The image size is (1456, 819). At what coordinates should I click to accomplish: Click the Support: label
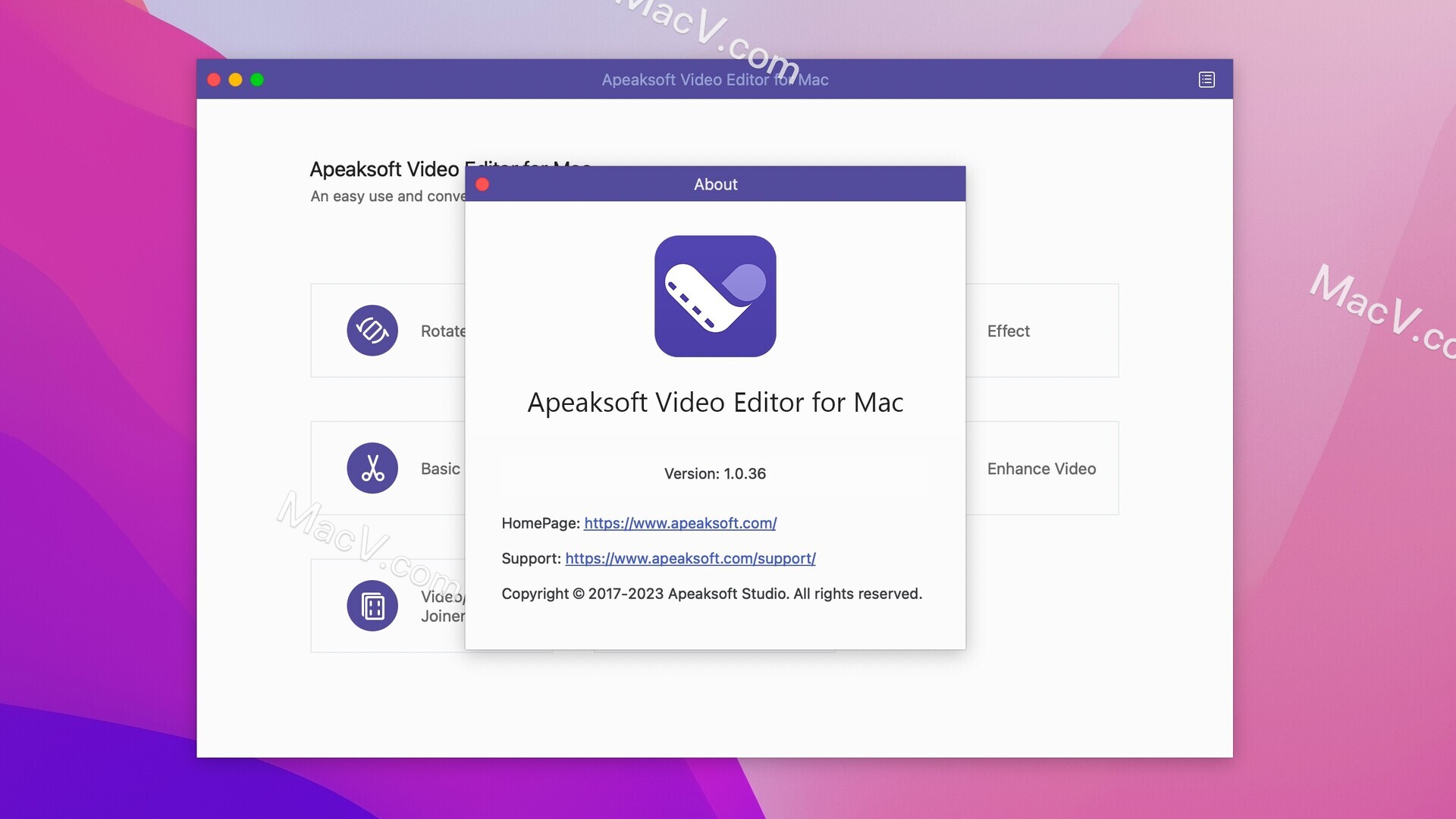point(531,559)
